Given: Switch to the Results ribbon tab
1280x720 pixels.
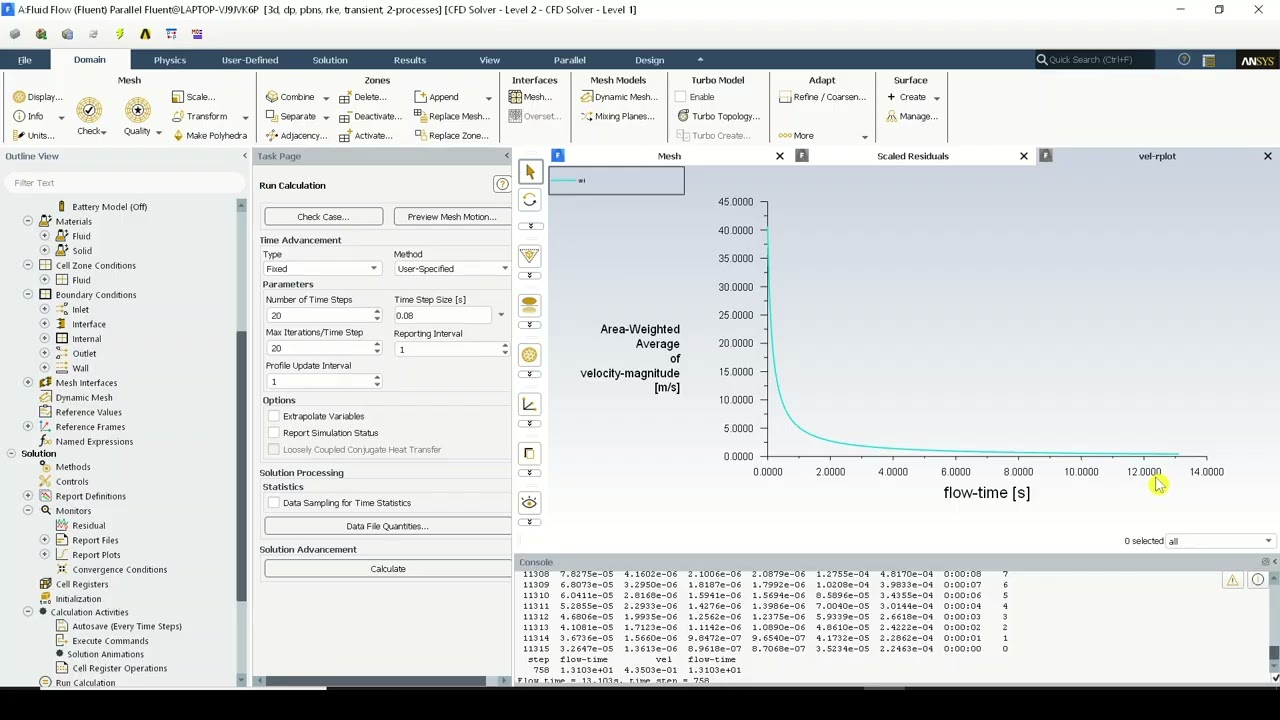Looking at the screenshot, I should coord(409,60).
